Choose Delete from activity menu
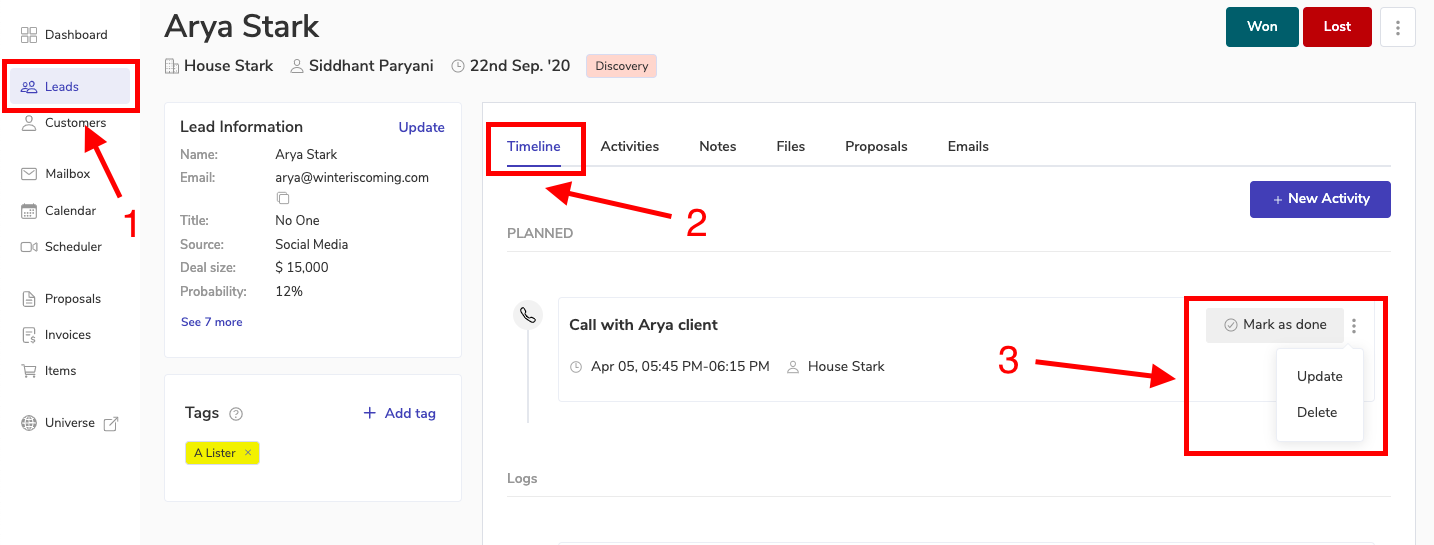This screenshot has height=545, width=1434. pos(1317,412)
